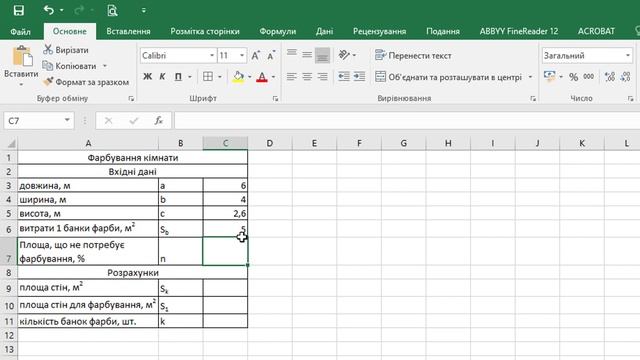Toggle italic К formatting
Screen dimensions: 640x360
[162, 77]
